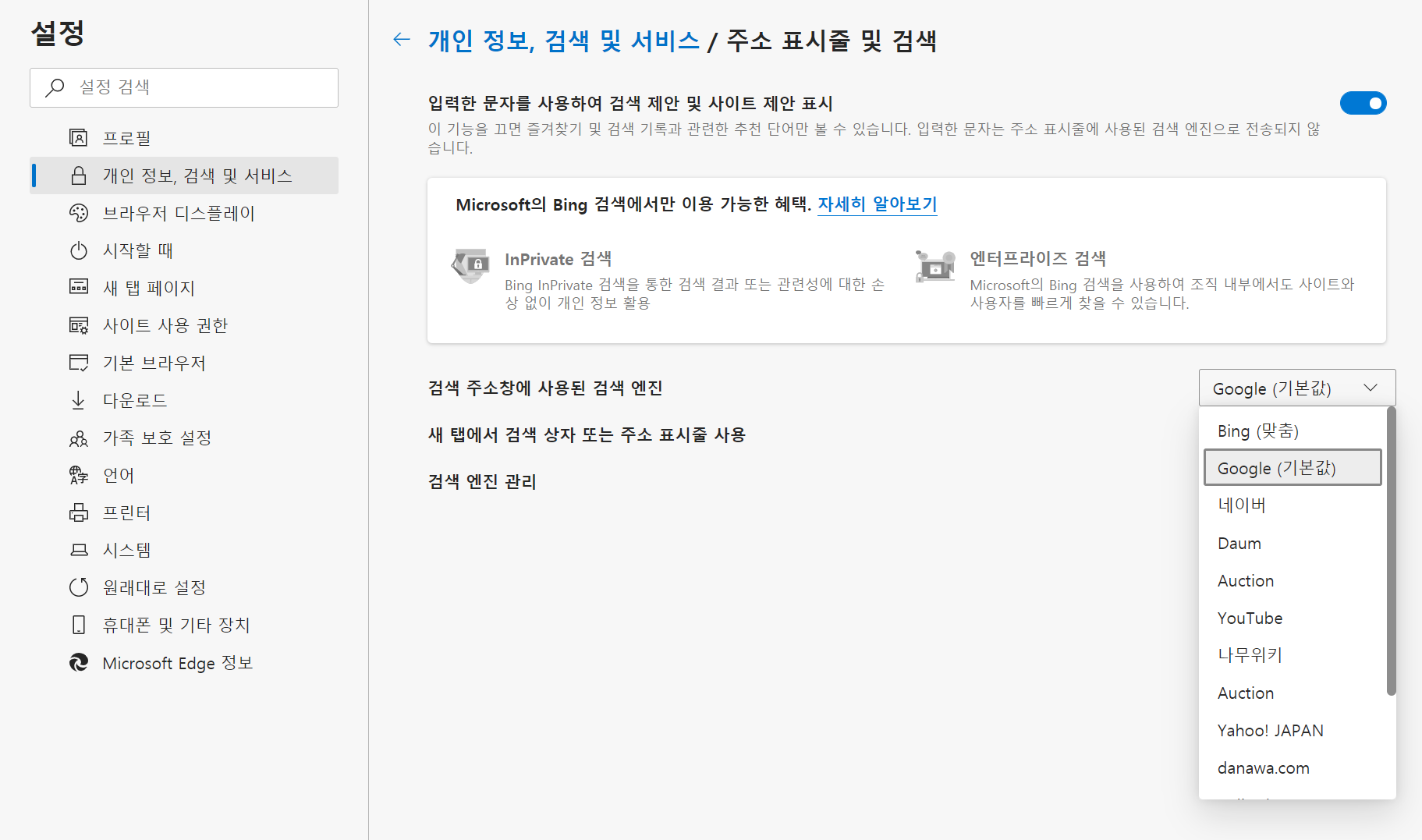Viewport: 1422px width, 840px height.
Task: Open 브라우저 디스플레이 section
Action: (184, 213)
